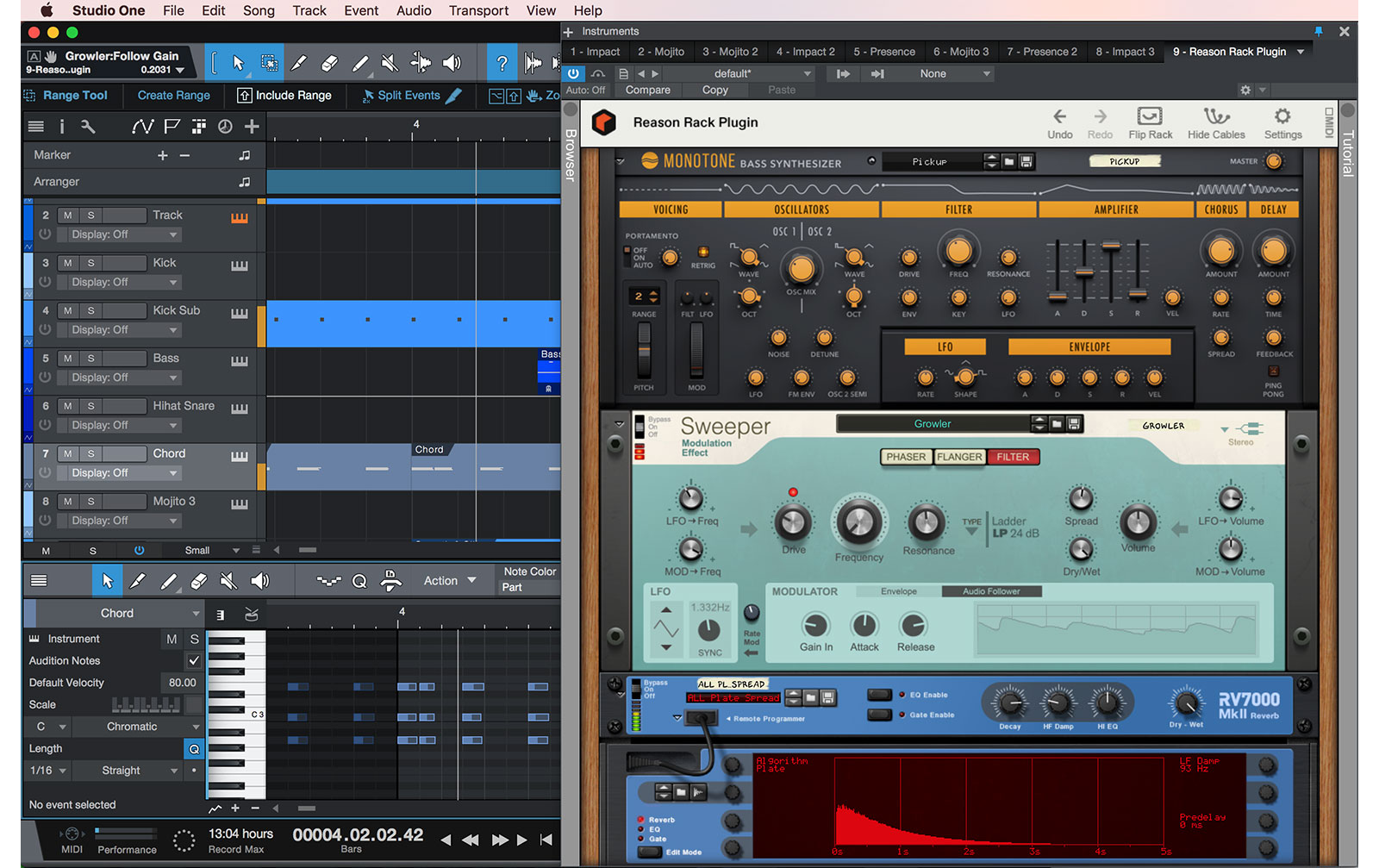
Task: Open the Audio menu
Action: pyautogui.click(x=414, y=10)
